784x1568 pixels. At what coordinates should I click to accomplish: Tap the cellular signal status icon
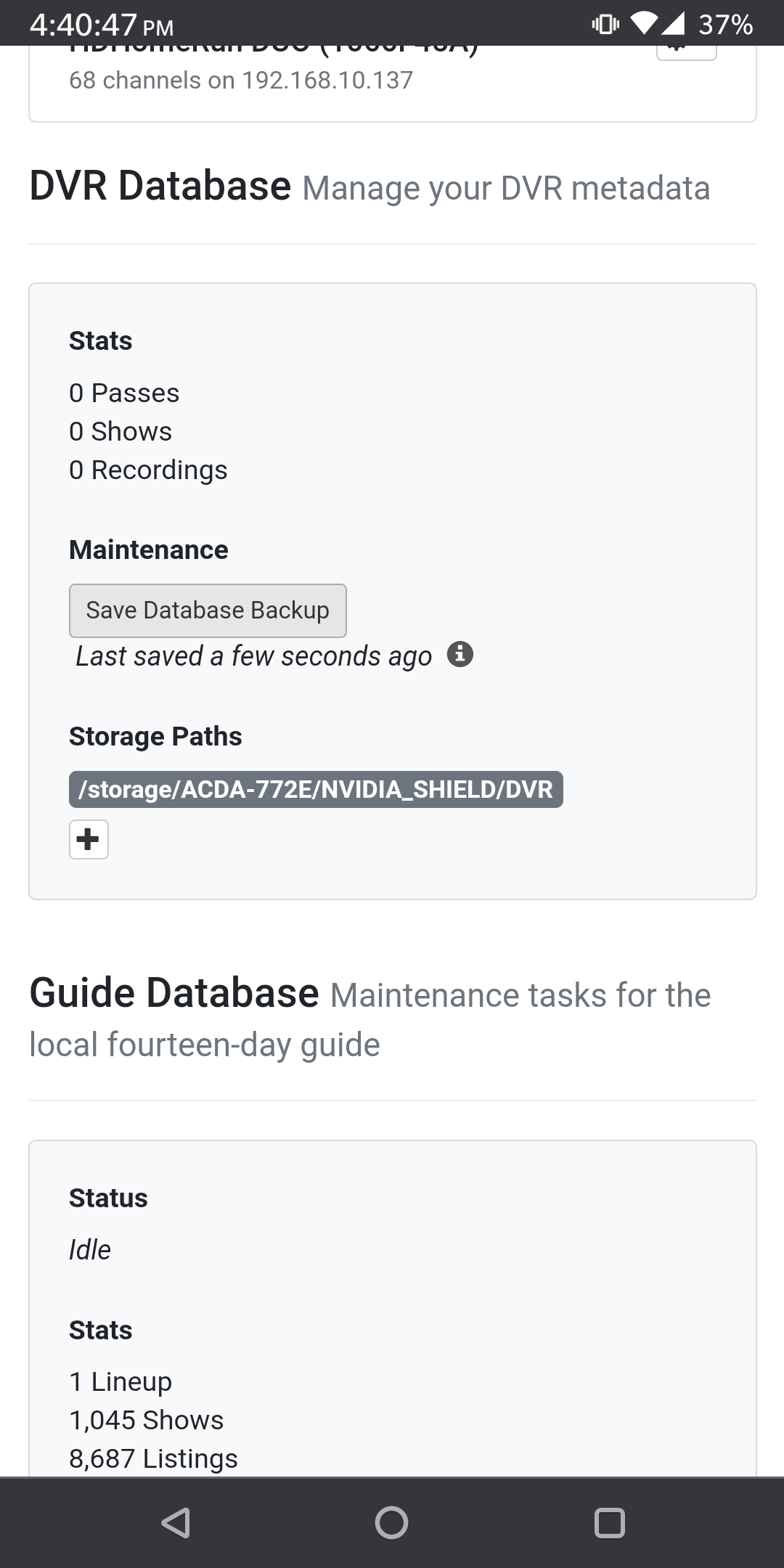point(672,24)
